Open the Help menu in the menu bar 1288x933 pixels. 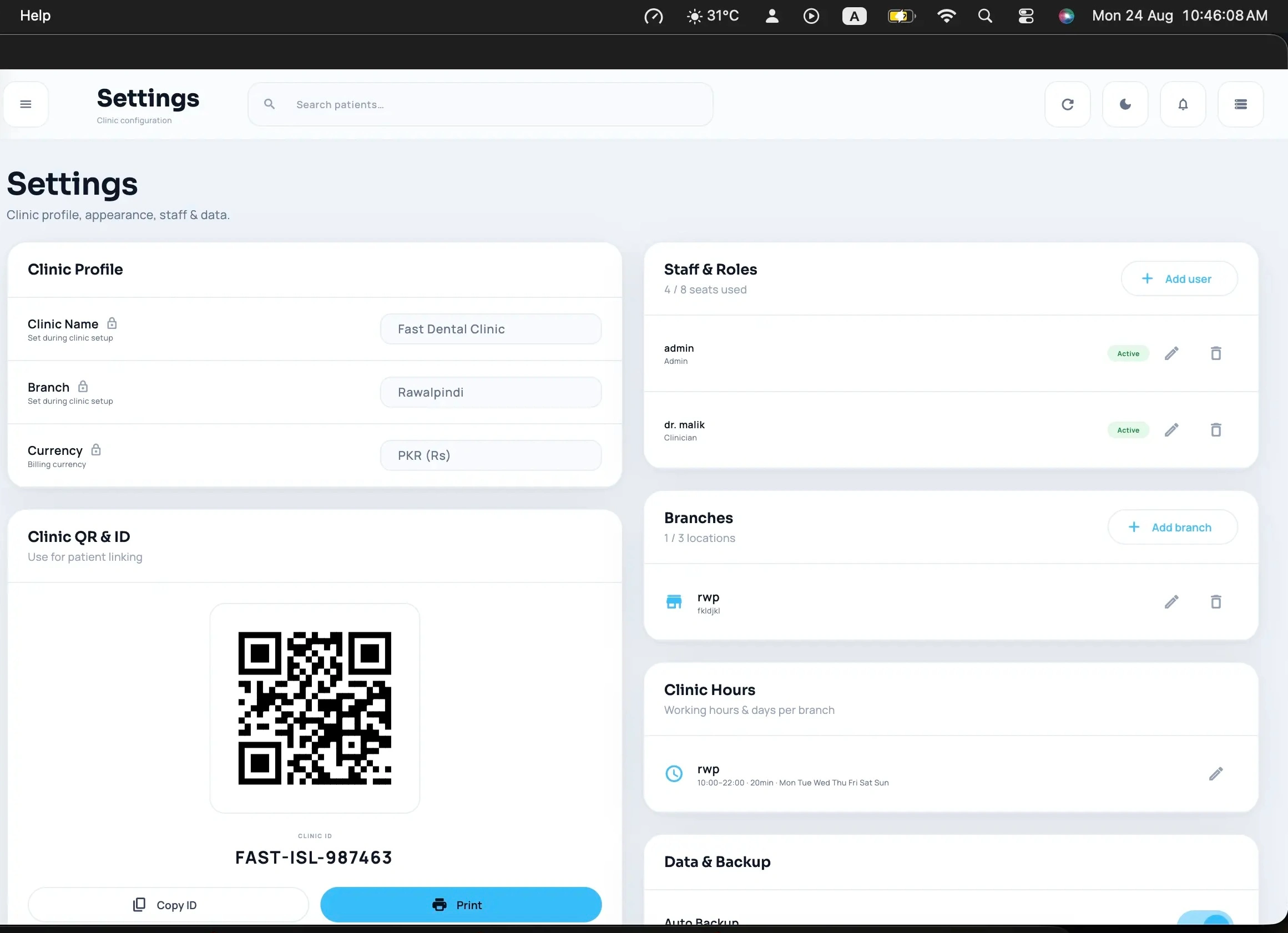[x=35, y=16]
